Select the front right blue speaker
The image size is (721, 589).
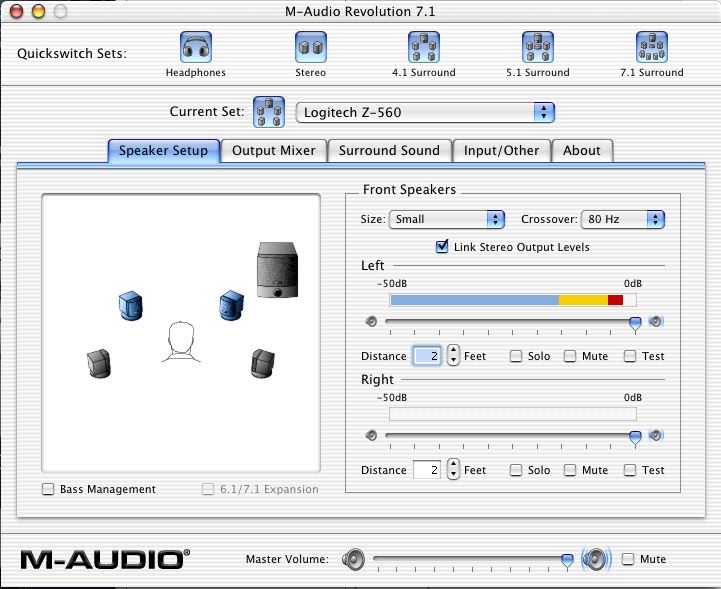232,305
